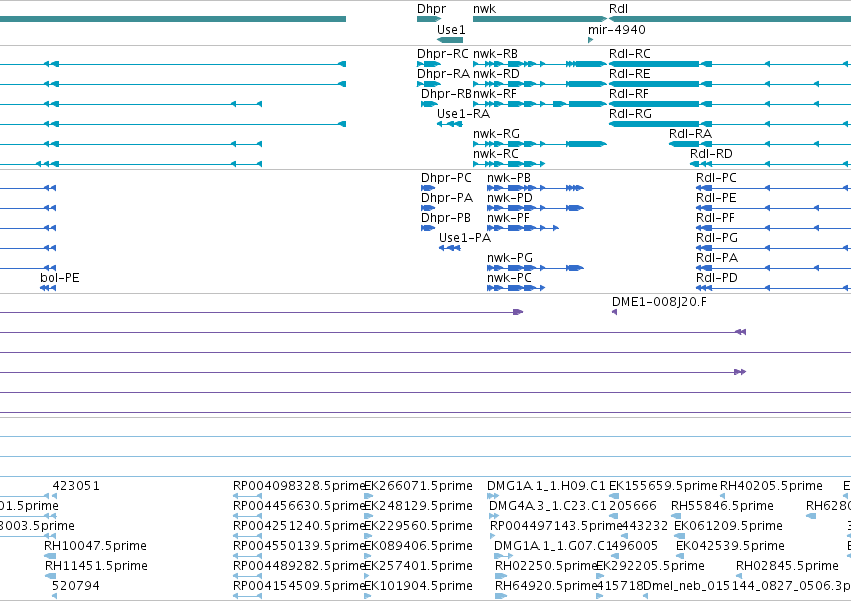Click transcript Use1-RA
Viewport: 851px width, 601px height.
point(450,124)
